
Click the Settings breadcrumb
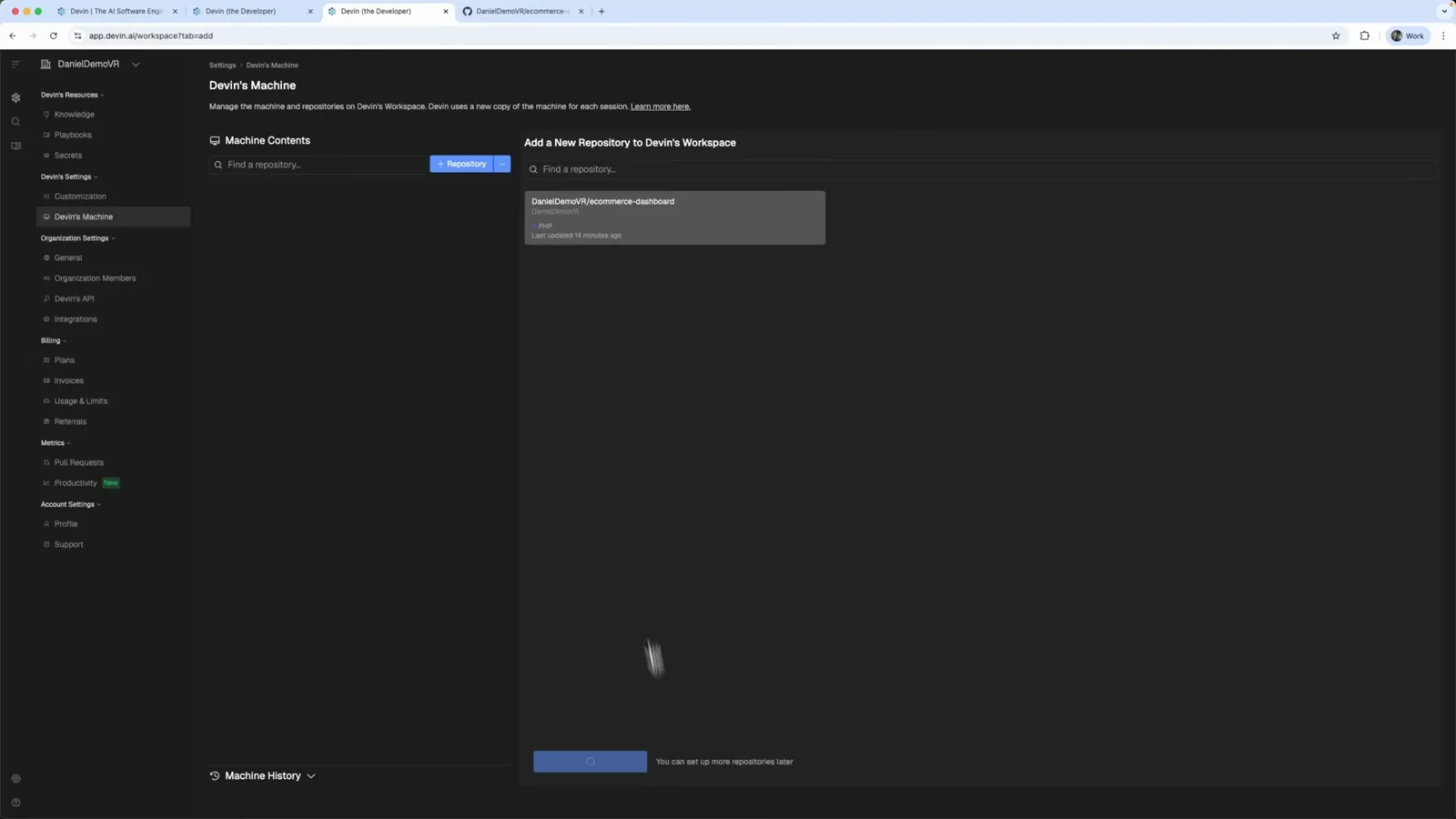pos(222,66)
